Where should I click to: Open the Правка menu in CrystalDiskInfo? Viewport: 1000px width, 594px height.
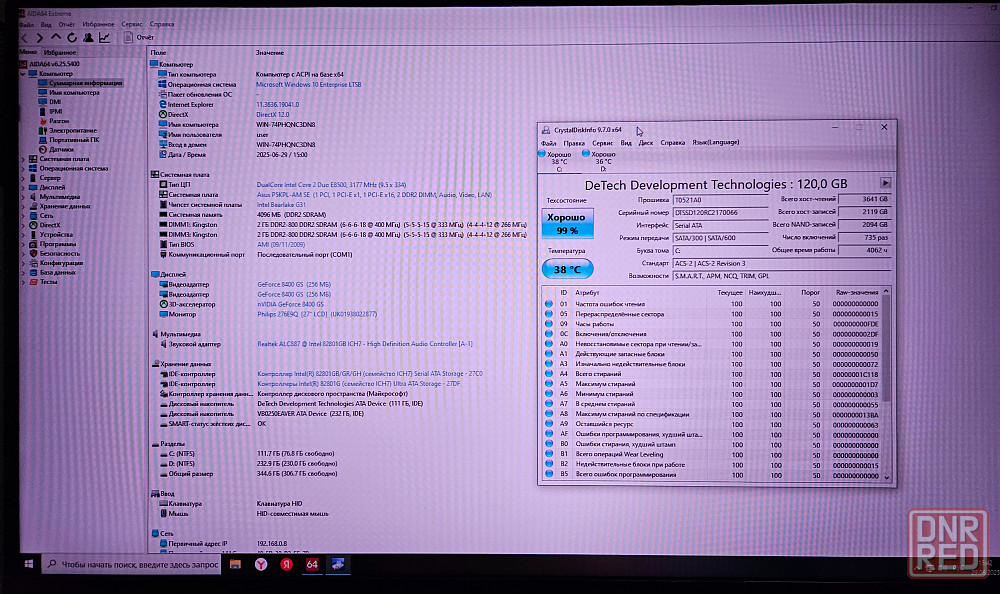tap(574, 143)
